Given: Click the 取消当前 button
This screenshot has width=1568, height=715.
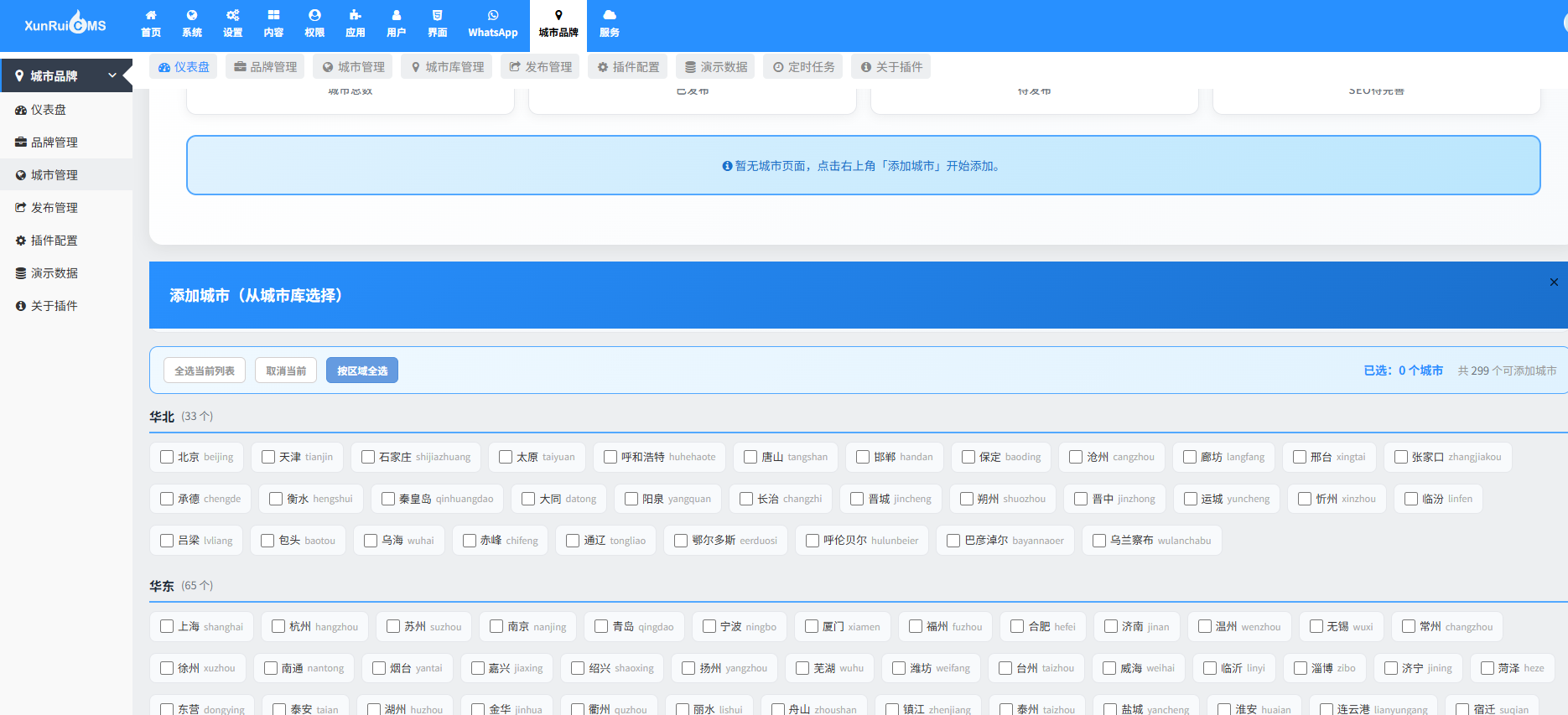Looking at the screenshot, I should tap(286, 370).
